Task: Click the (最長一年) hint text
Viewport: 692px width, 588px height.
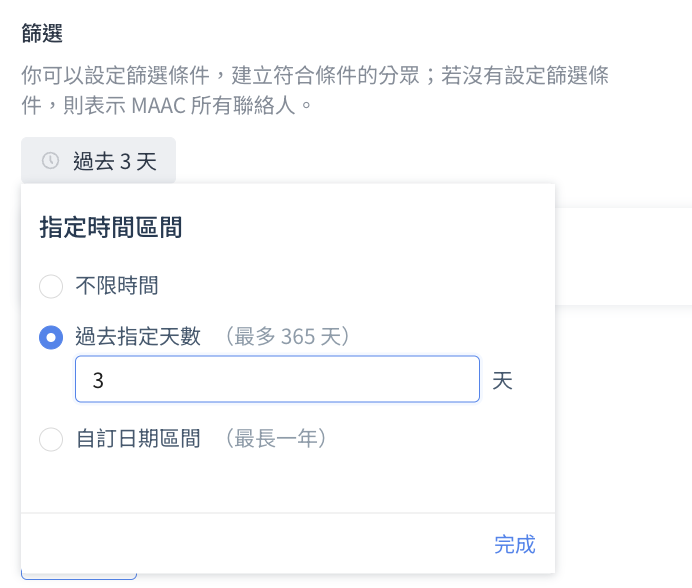Action: point(276,439)
